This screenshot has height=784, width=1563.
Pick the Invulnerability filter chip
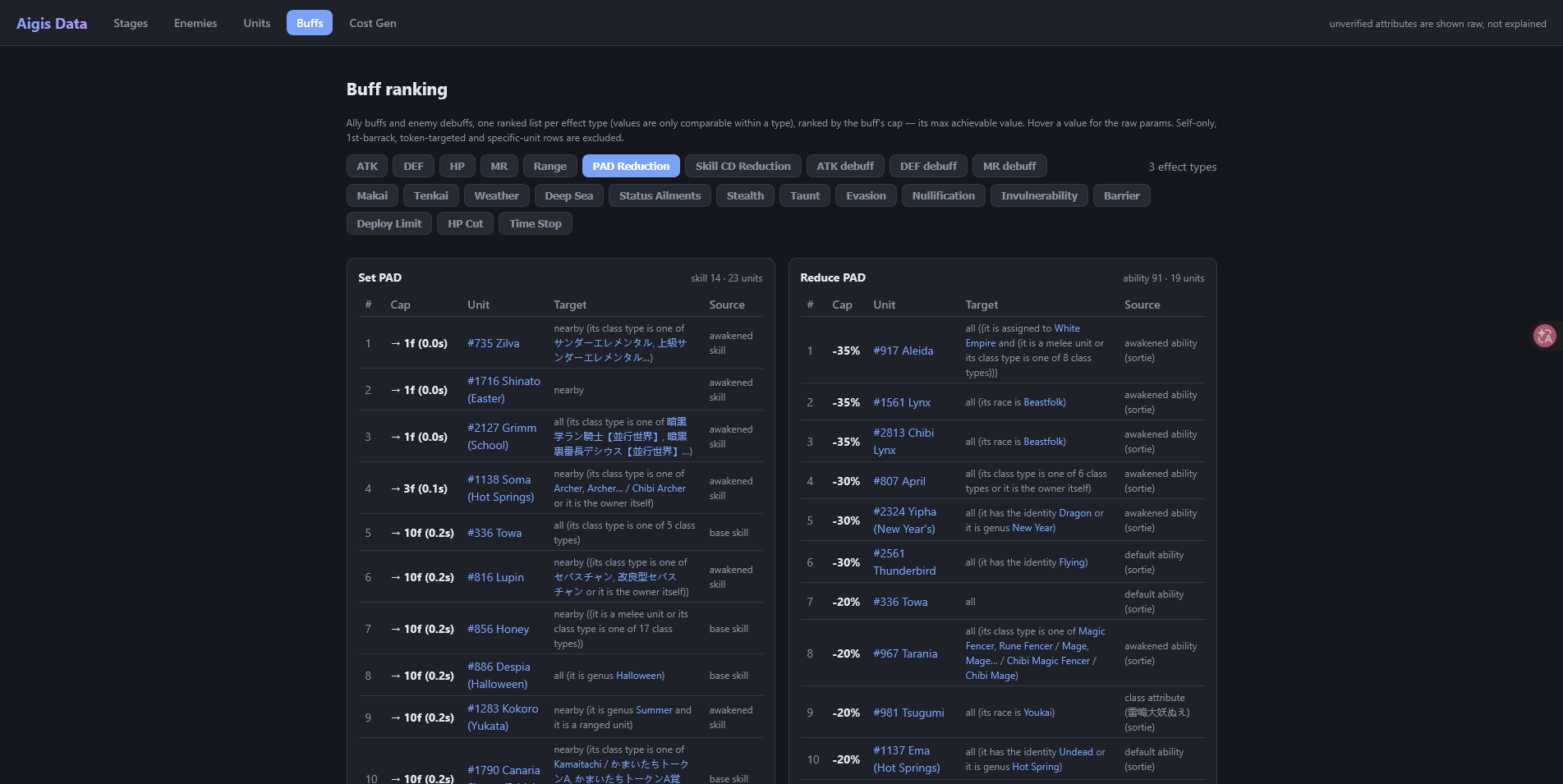point(1039,195)
